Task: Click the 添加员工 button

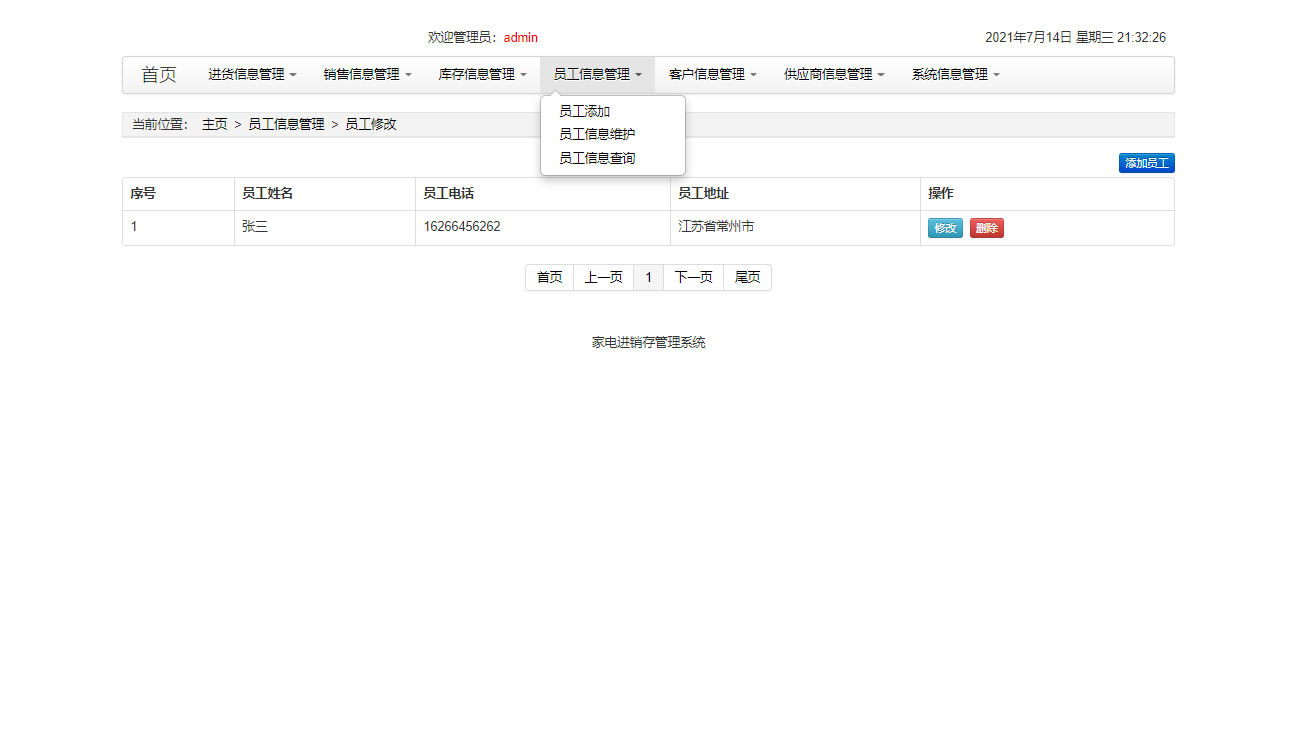Action: 1146,162
